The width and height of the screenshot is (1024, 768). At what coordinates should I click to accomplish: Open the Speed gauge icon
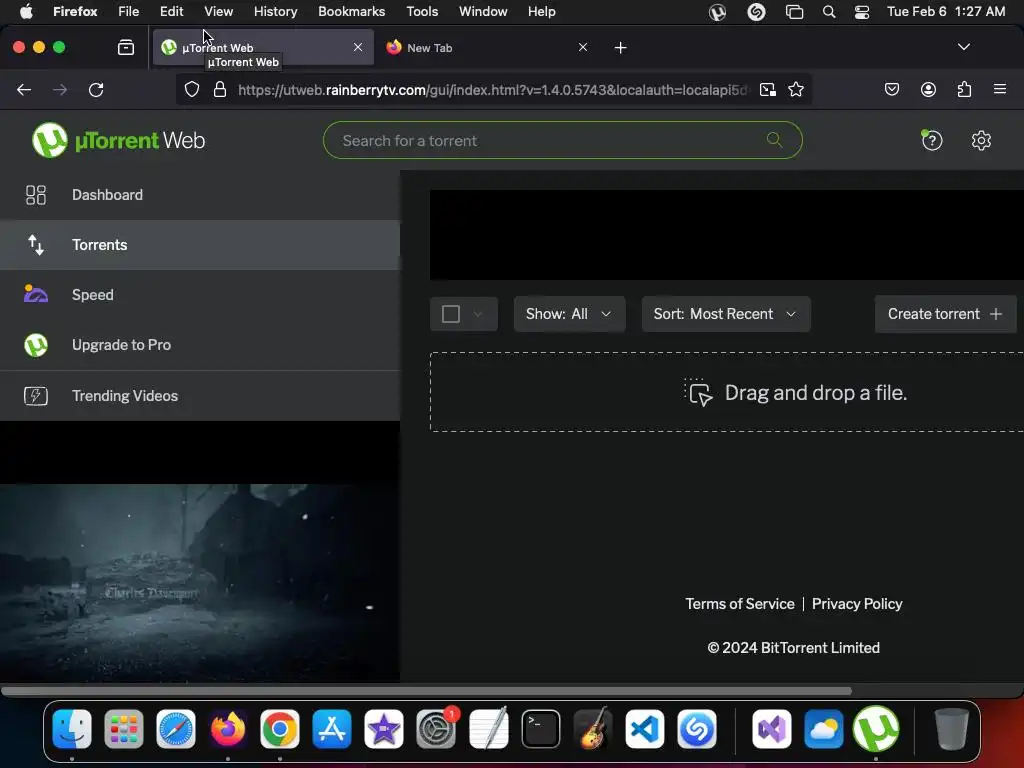[36, 295]
